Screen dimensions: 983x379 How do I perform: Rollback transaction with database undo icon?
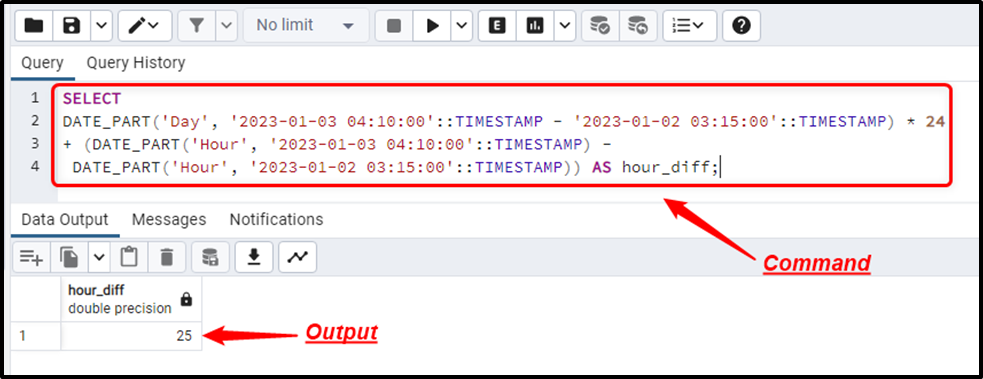638,26
